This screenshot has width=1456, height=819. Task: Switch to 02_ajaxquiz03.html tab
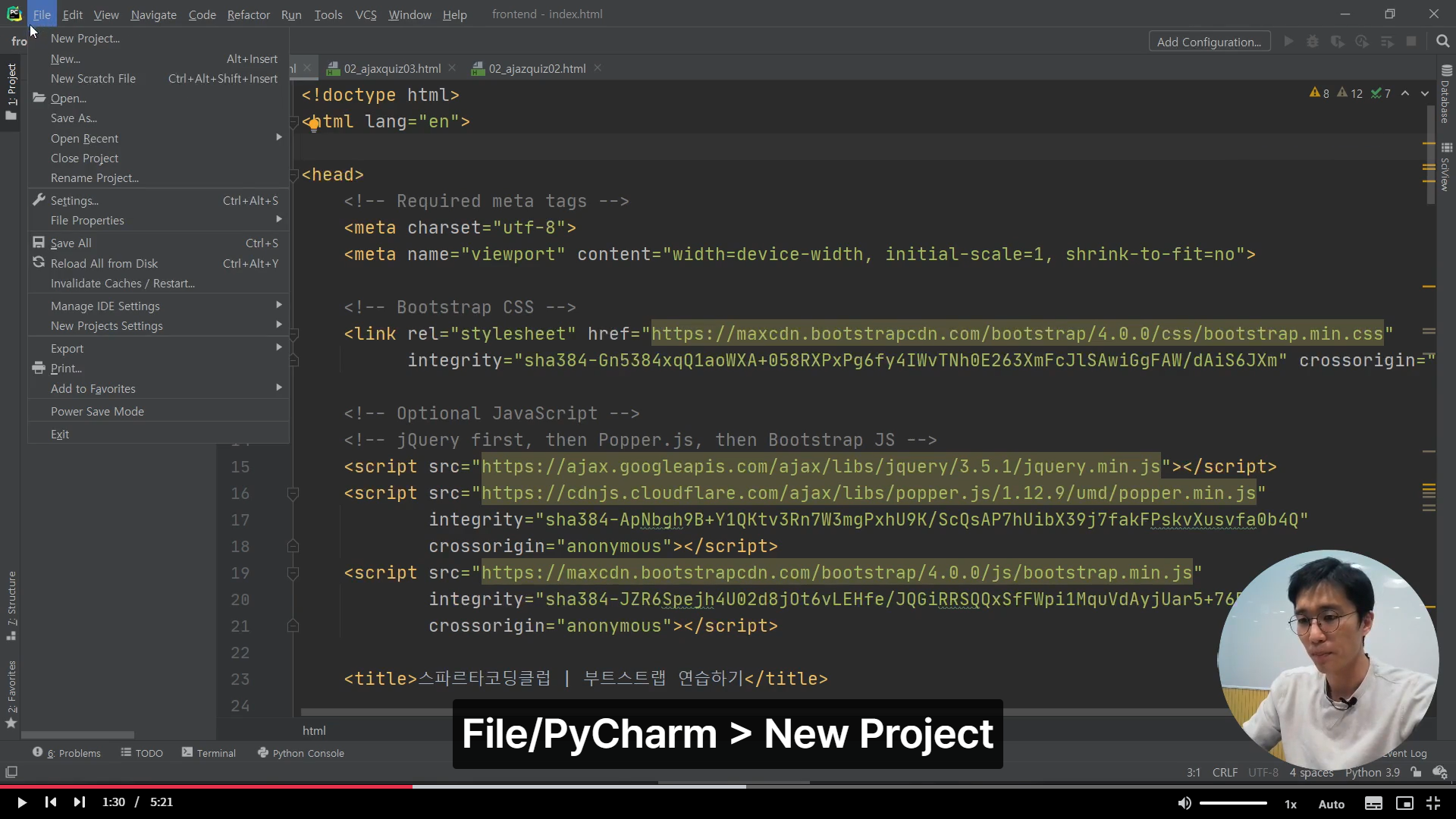[x=392, y=68]
